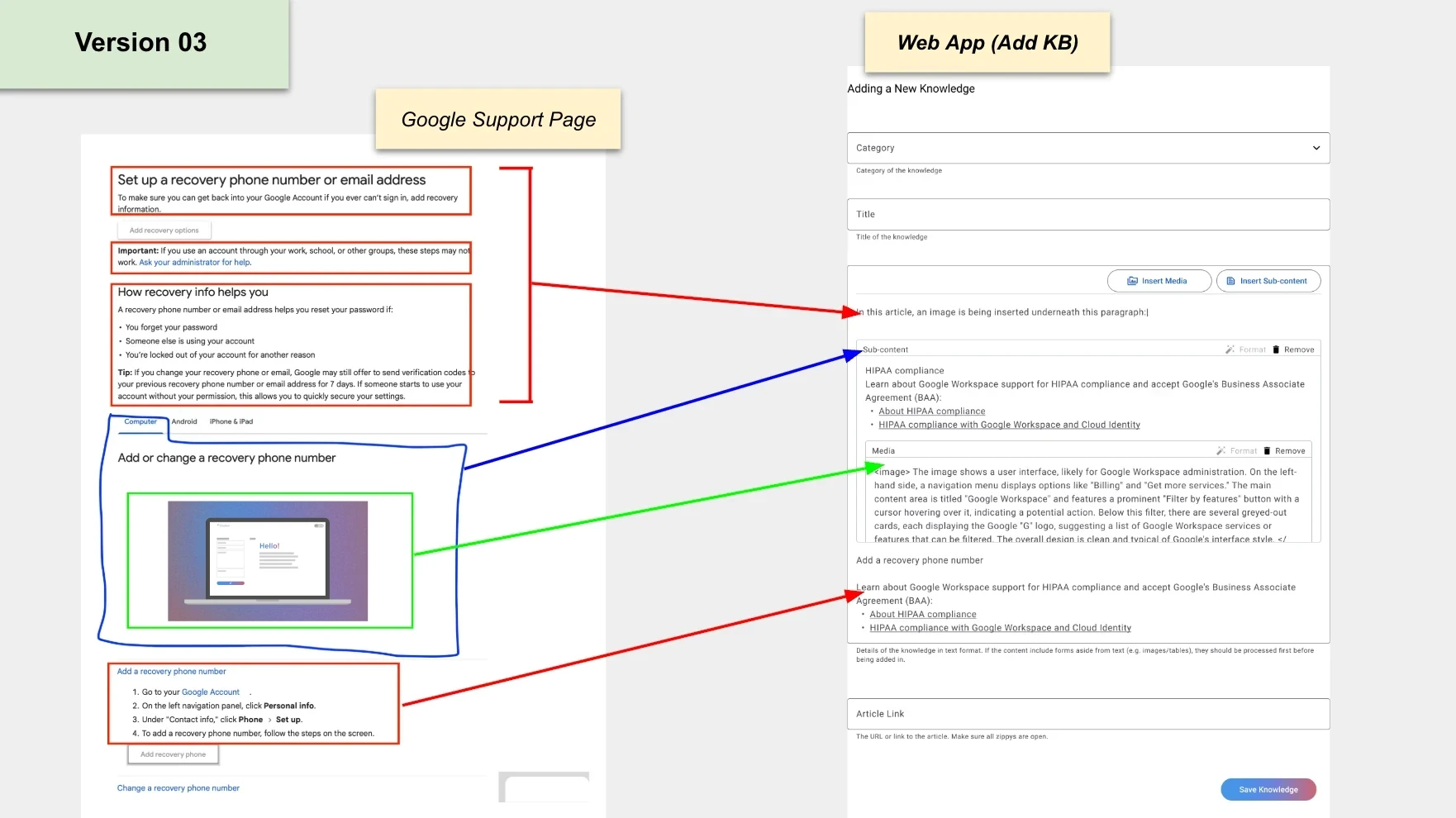The height and width of the screenshot is (818, 1456).
Task: Click the trash Remove icon in the Media header
Action: click(x=1267, y=451)
